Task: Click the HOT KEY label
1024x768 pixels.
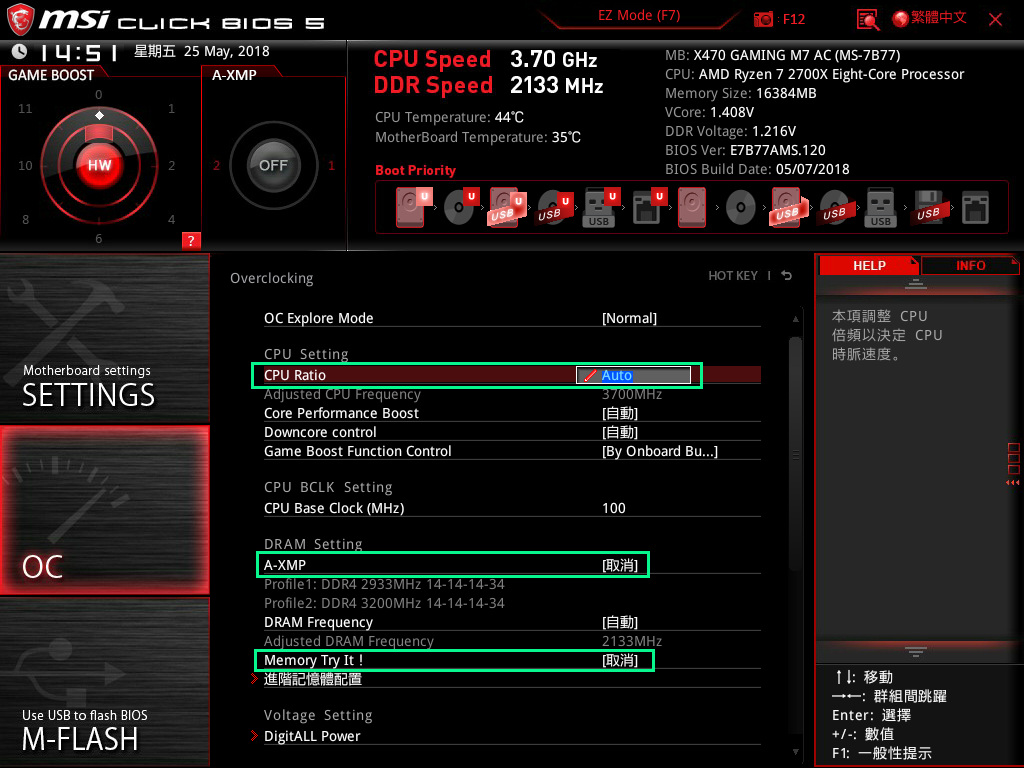Action: (733, 276)
